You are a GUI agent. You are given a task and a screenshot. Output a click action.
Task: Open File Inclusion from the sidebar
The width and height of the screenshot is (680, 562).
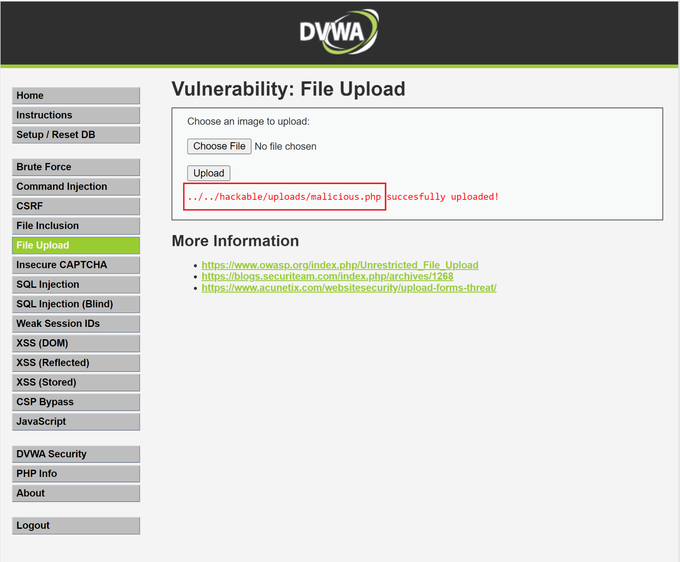76,226
